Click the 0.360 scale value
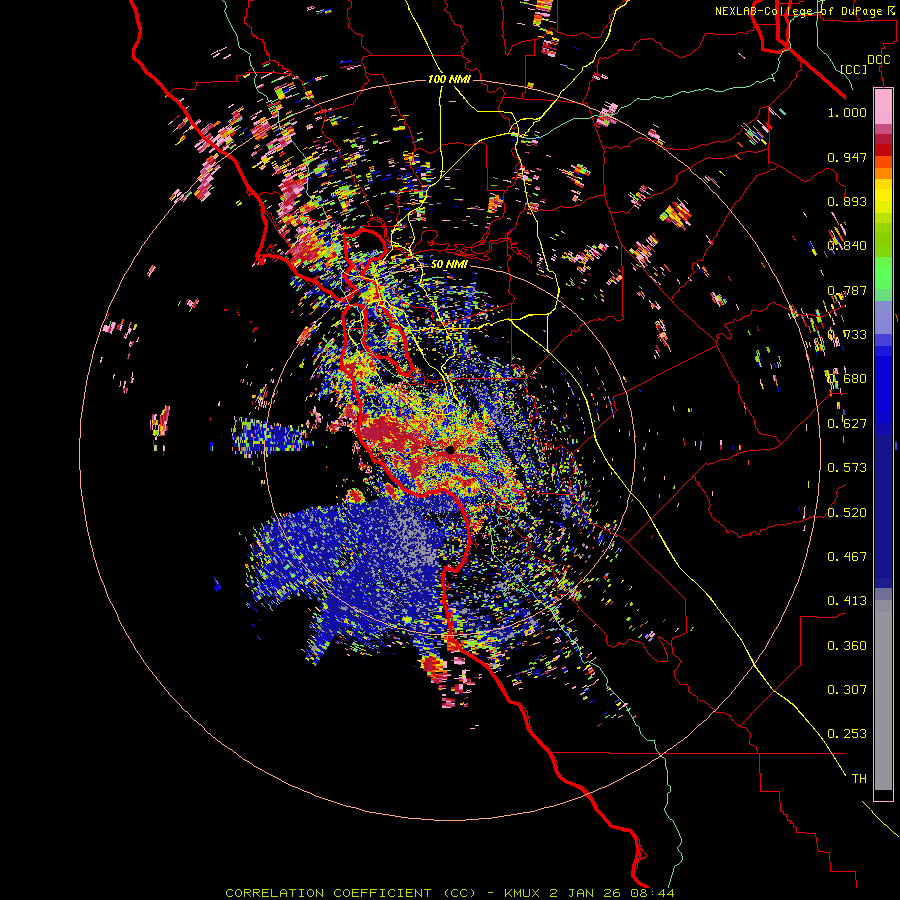Screen dimensions: 900x900 847,646
